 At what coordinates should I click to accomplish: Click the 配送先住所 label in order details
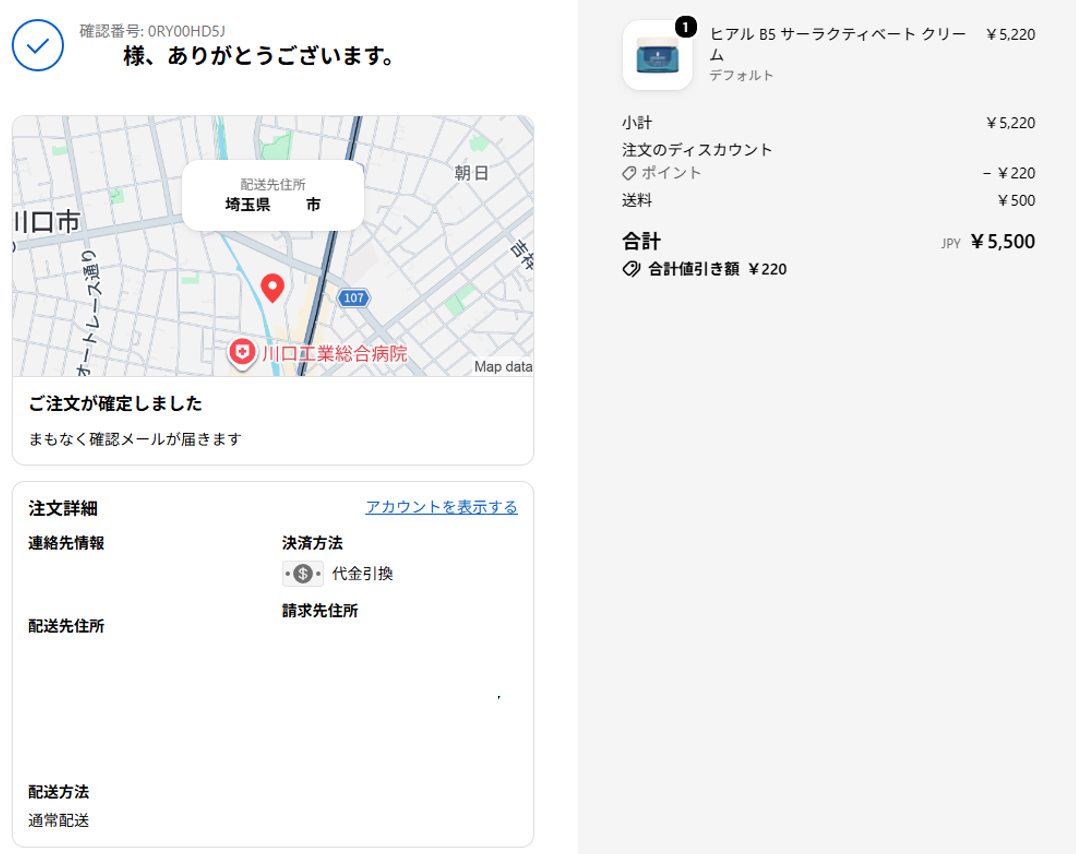pyautogui.click(x=67, y=626)
